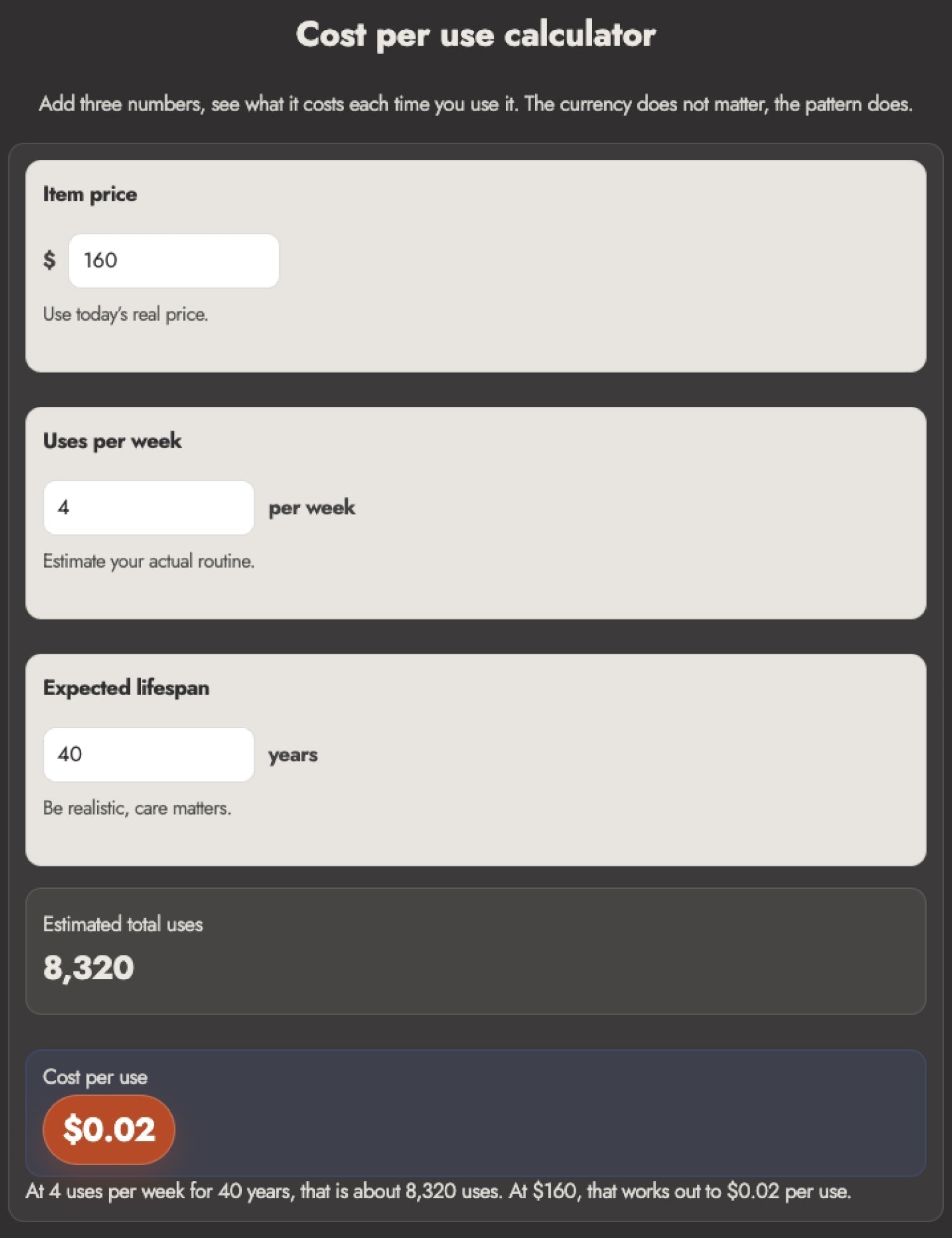This screenshot has width=952, height=1238.
Task: Click the years unit label
Action: pos(292,755)
